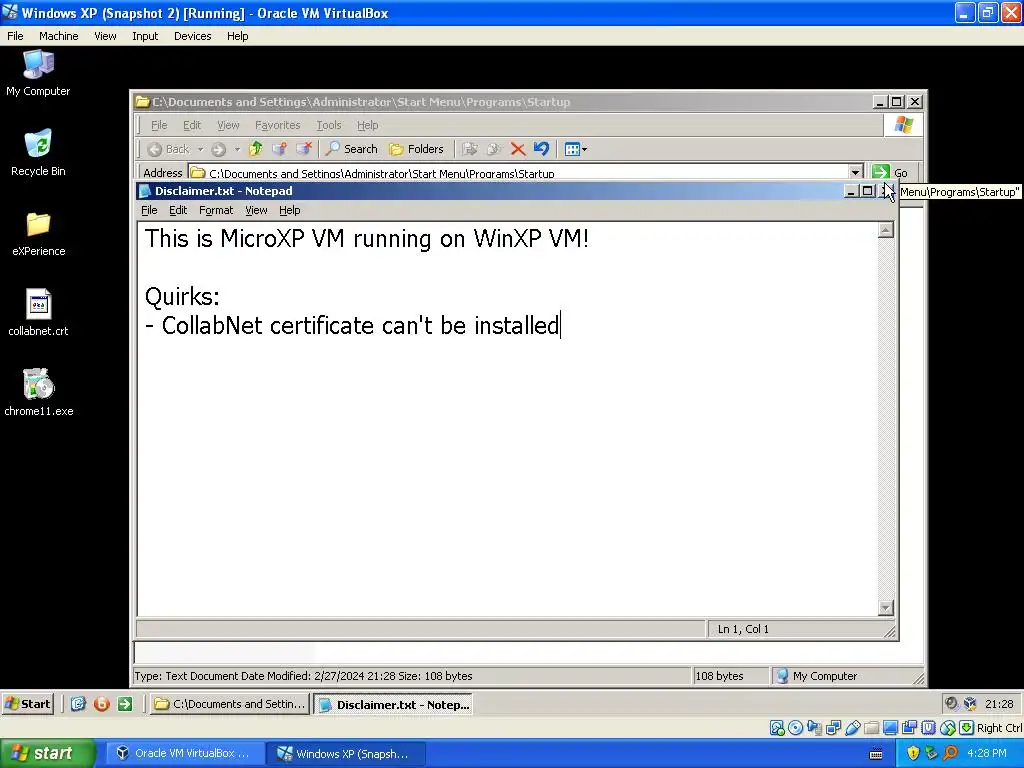Click the guest XP Start button
The width and height of the screenshot is (1024, 768).
[27, 704]
